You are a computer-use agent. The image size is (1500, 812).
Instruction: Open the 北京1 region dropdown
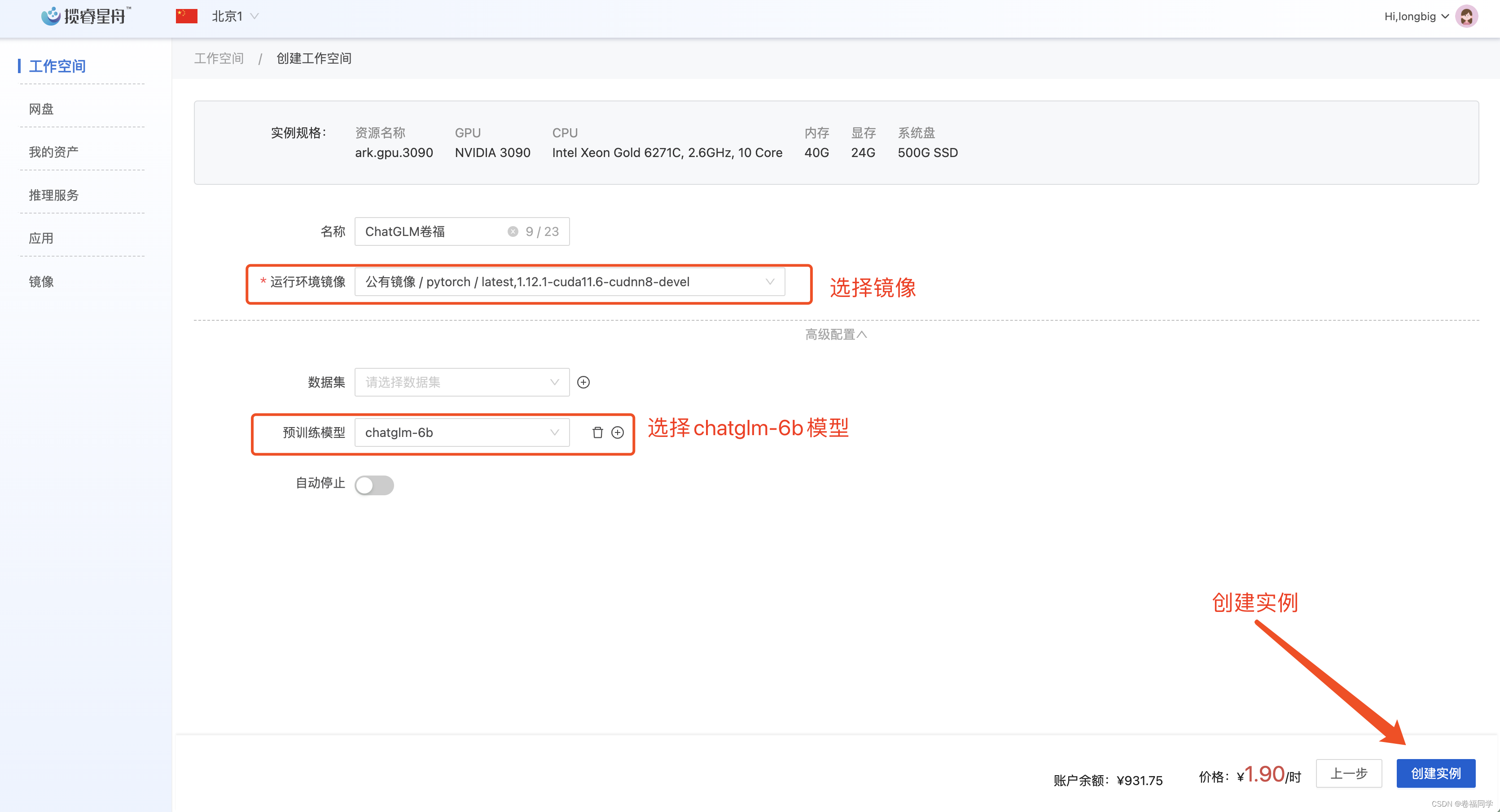click(x=235, y=16)
